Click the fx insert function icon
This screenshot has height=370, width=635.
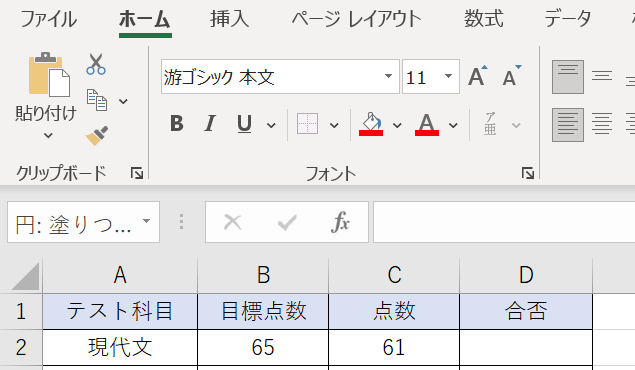340,222
